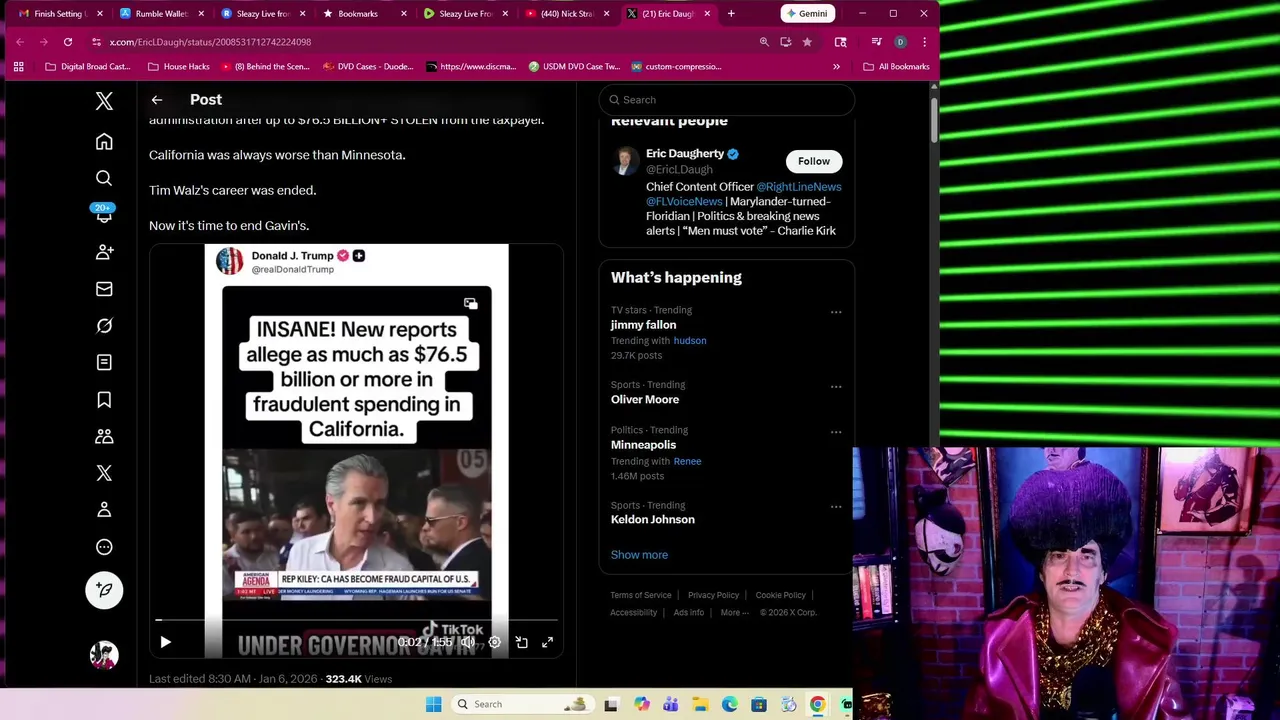Expand footer More menu
1280x720 pixels.
[x=734, y=613]
